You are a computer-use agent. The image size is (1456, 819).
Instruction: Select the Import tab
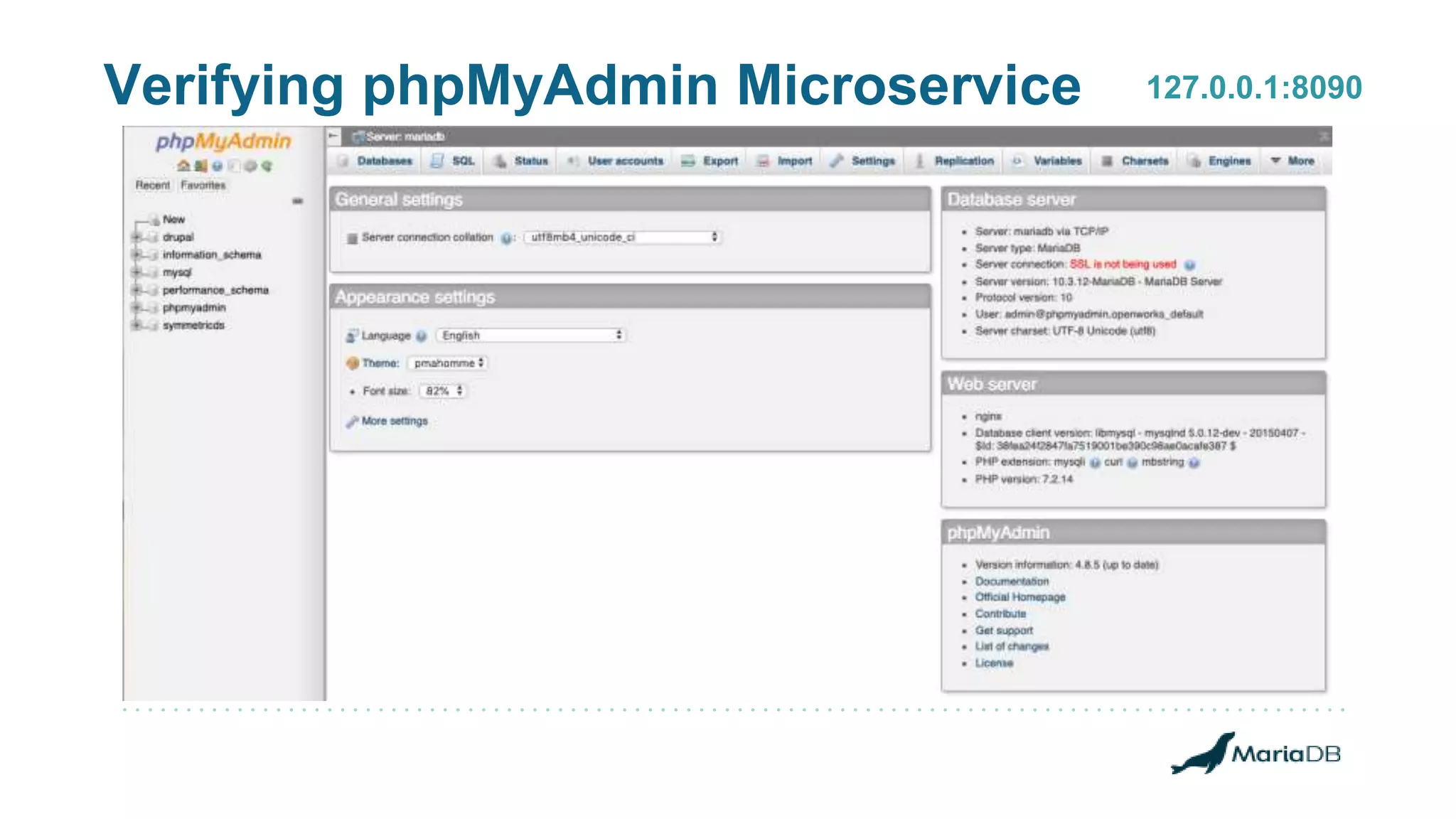click(x=785, y=161)
